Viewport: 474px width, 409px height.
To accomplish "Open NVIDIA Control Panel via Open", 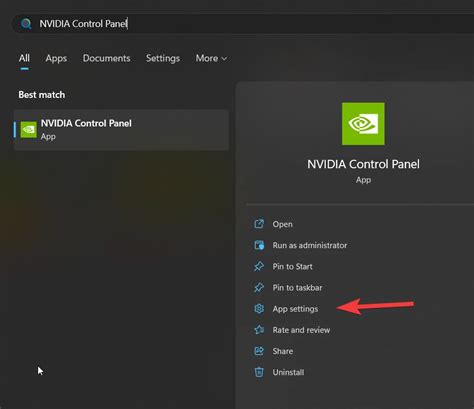I will pos(282,224).
